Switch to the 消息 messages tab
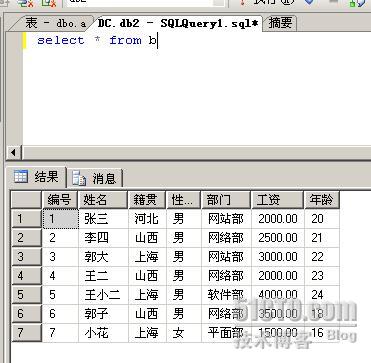Image resolution: width=371 pixels, height=363 pixels. pos(95,178)
